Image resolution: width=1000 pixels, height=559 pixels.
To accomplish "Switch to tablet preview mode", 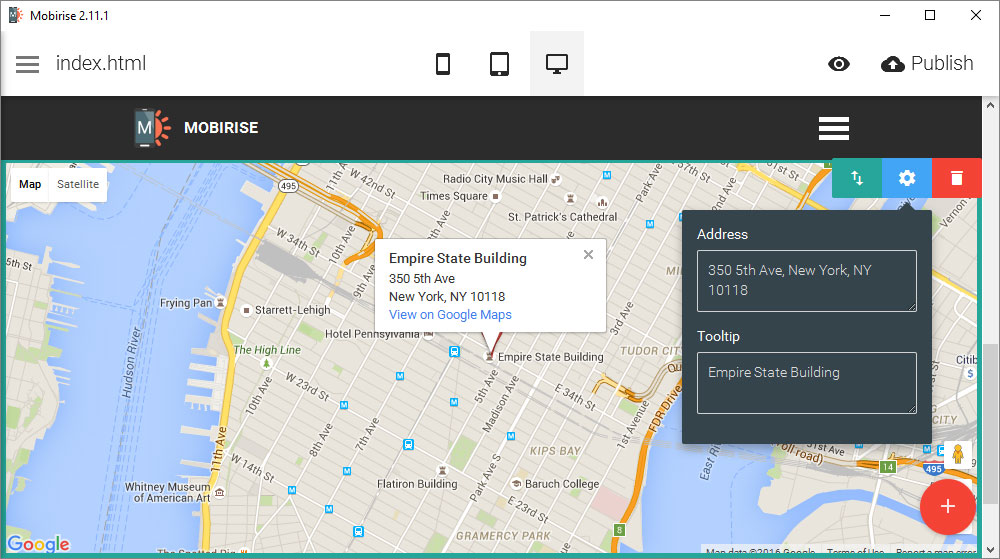I will [x=500, y=64].
